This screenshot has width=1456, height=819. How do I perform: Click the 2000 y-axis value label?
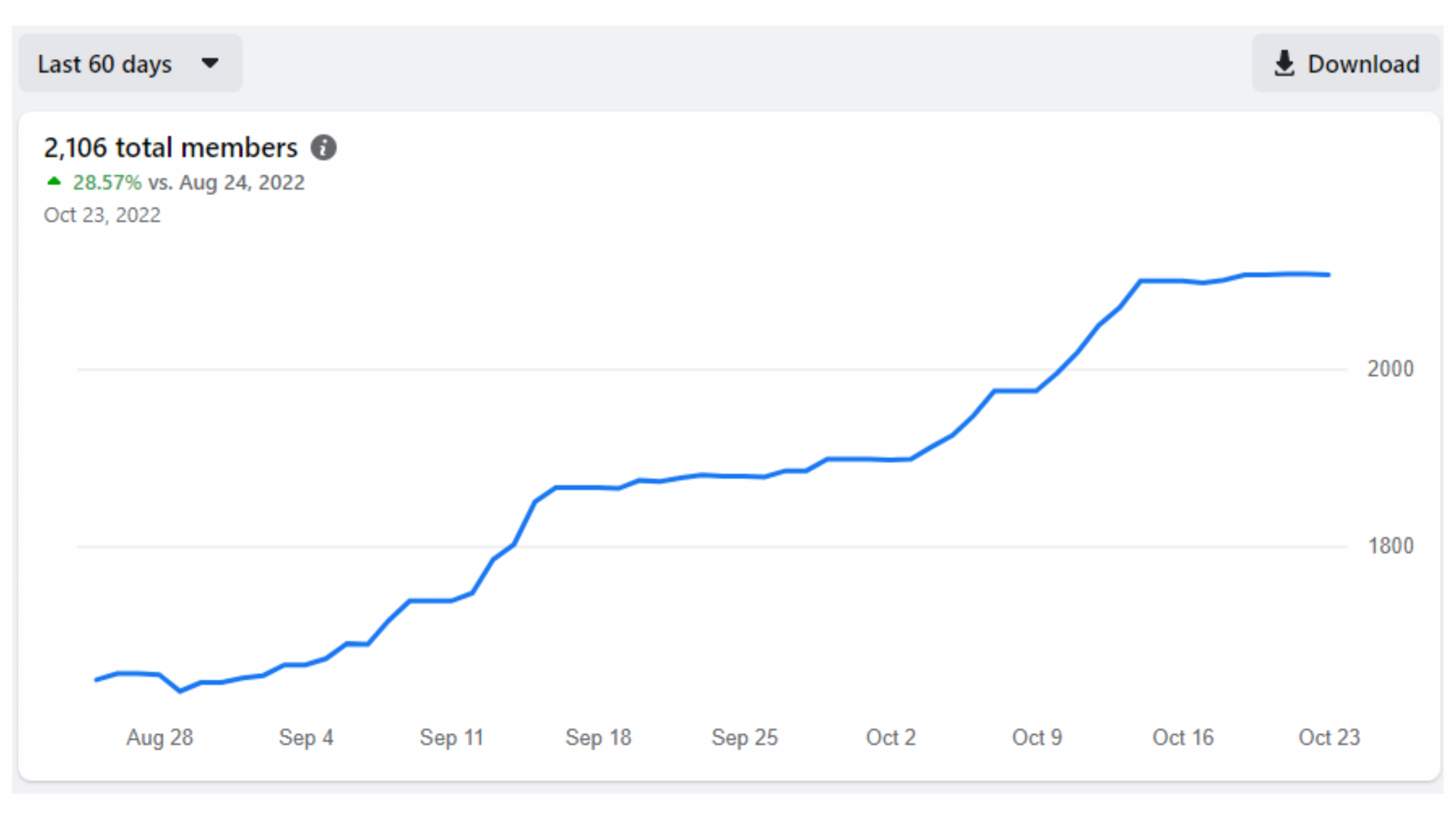[x=1390, y=369]
